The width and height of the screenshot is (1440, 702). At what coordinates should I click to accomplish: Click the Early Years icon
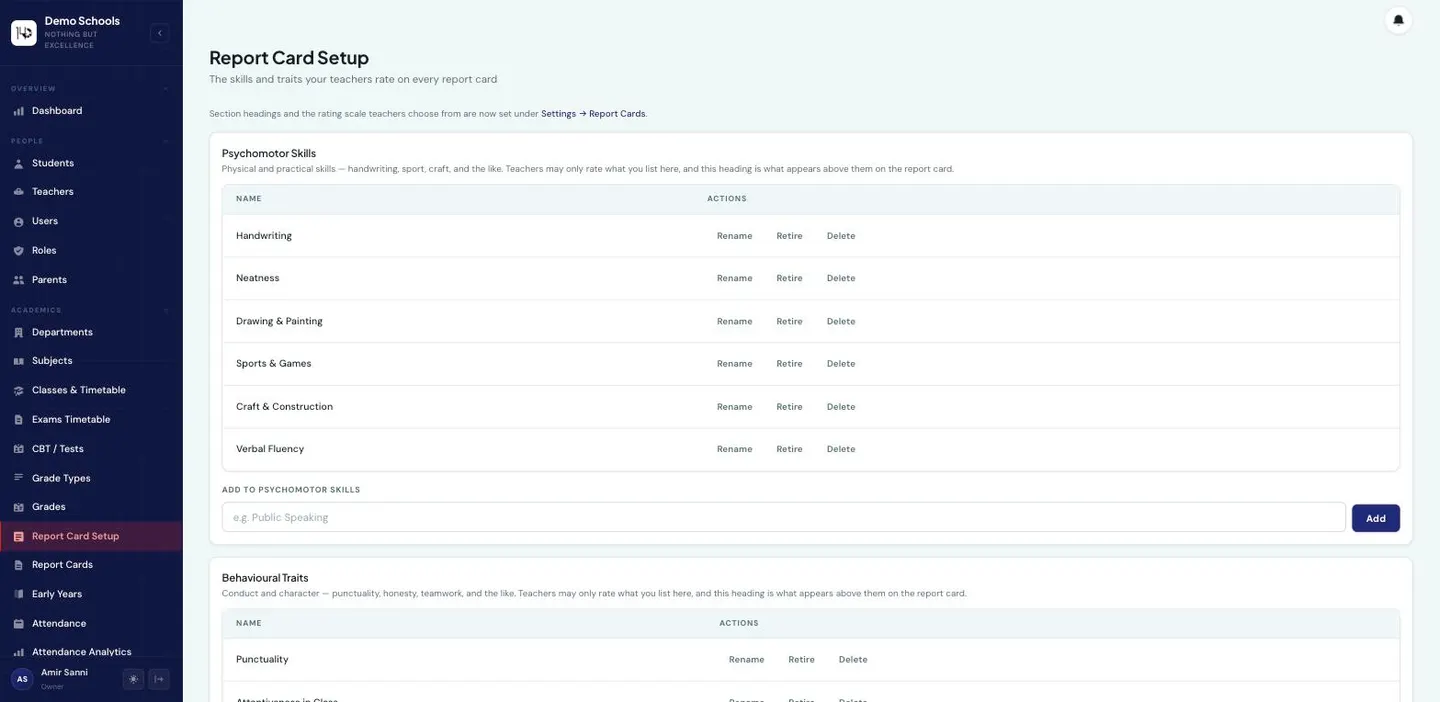click(x=18, y=594)
